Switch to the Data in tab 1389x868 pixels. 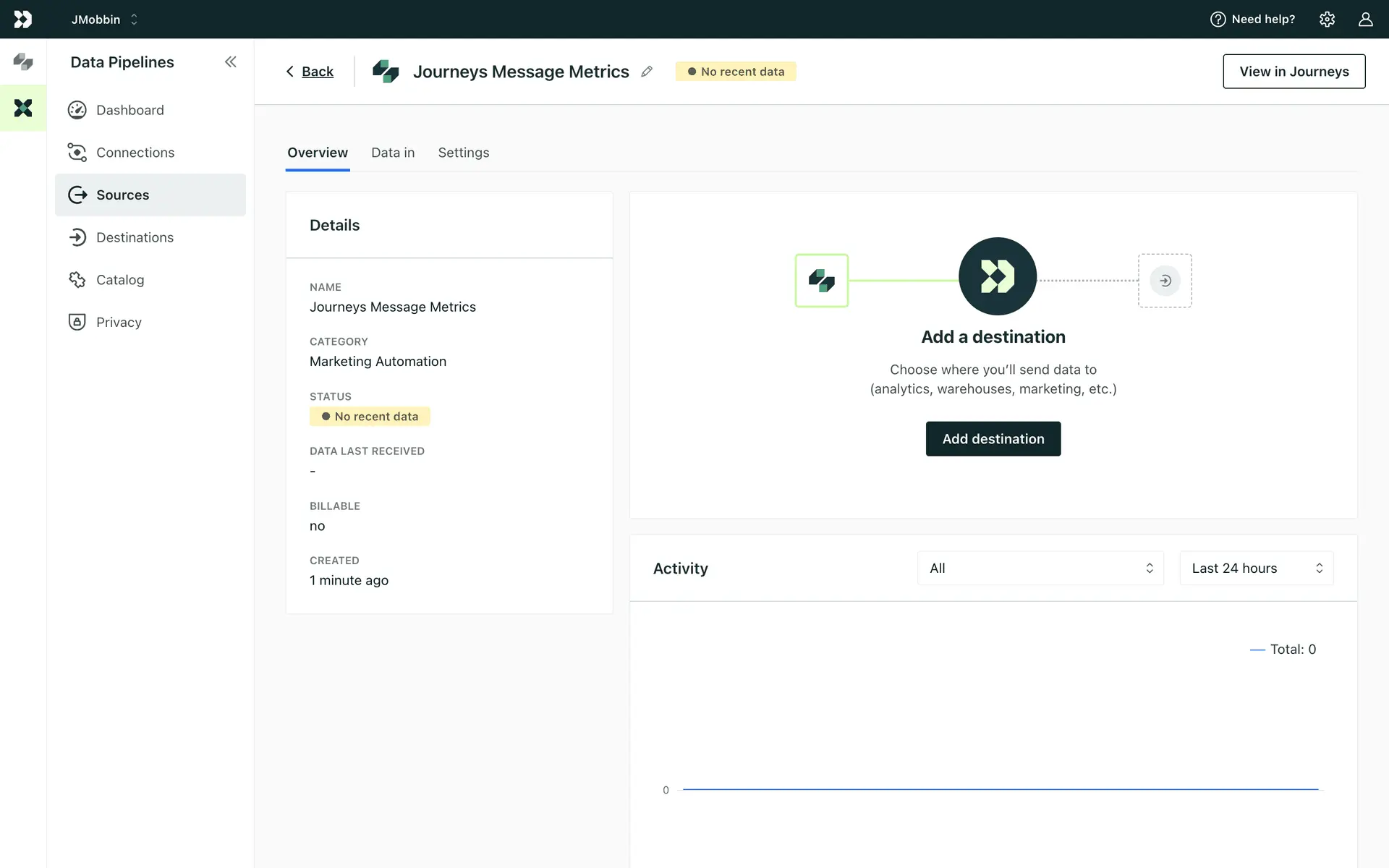(x=393, y=153)
